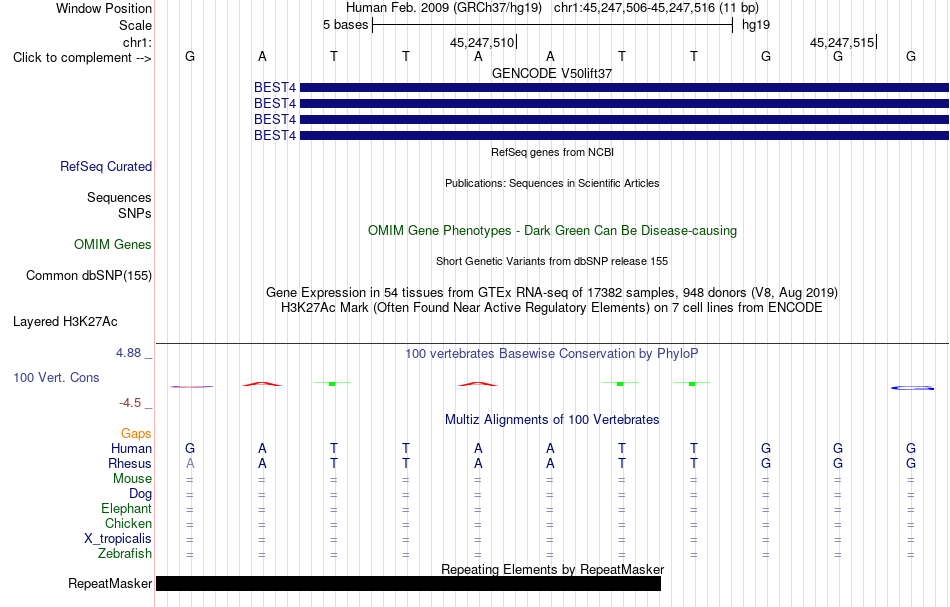Click the chr1:45,247,506-45,247,516 (11 bp) position text
Viewport: 950px width, 607px height.
pyautogui.click(x=656, y=8)
